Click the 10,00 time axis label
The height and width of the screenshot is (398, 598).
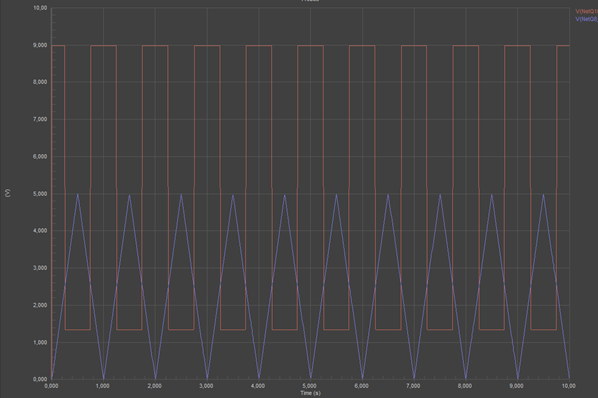[568, 386]
